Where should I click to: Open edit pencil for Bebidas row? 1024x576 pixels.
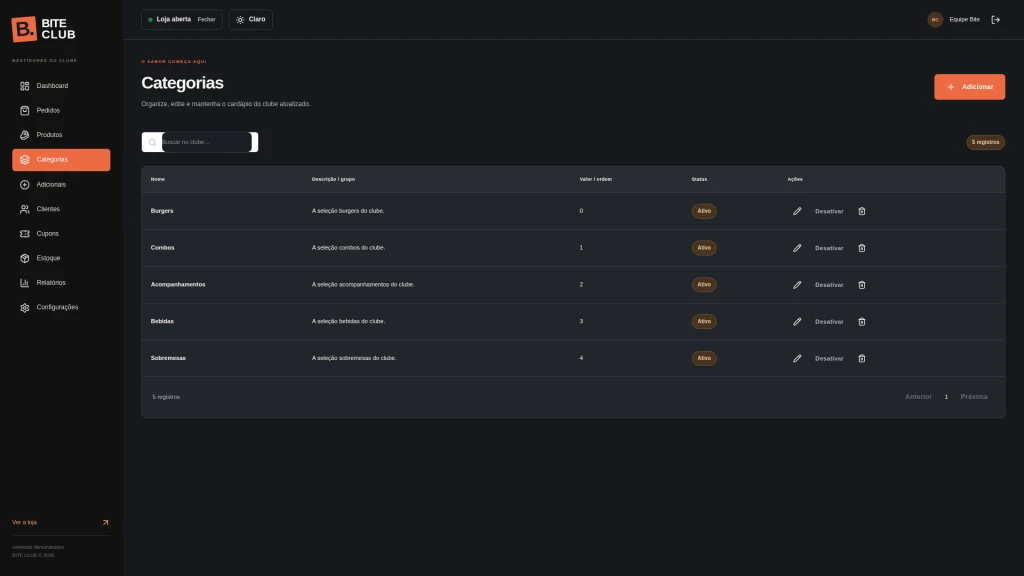coord(797,321)
